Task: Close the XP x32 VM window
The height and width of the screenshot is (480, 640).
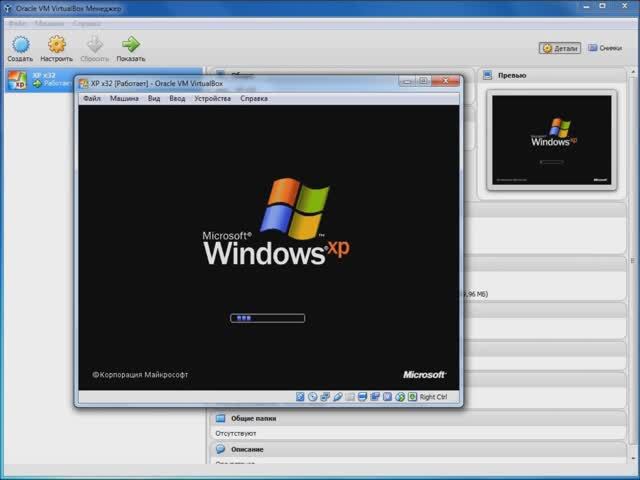Action: 446,81
